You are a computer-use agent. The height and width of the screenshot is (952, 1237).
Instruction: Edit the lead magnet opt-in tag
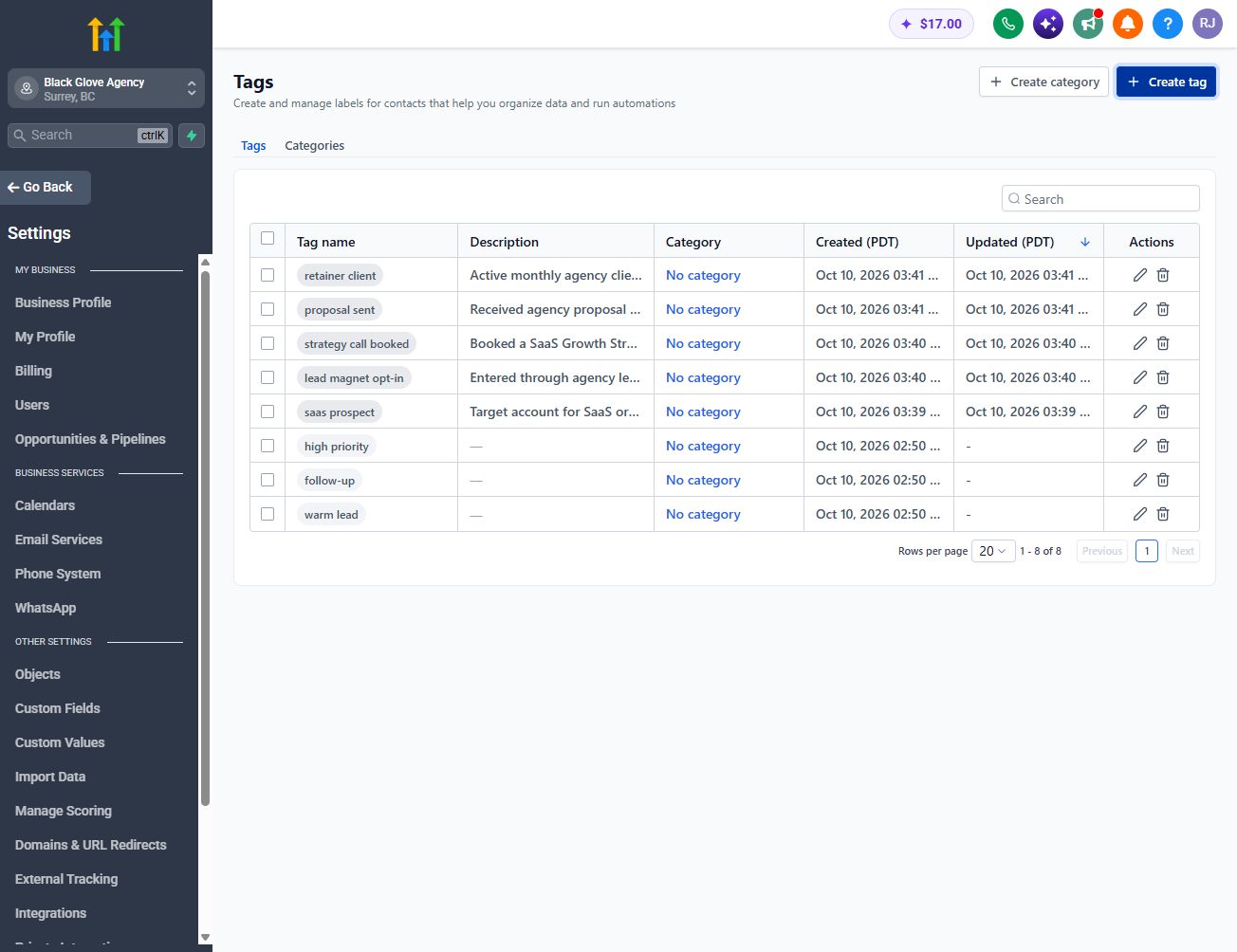coord(1140,377)
